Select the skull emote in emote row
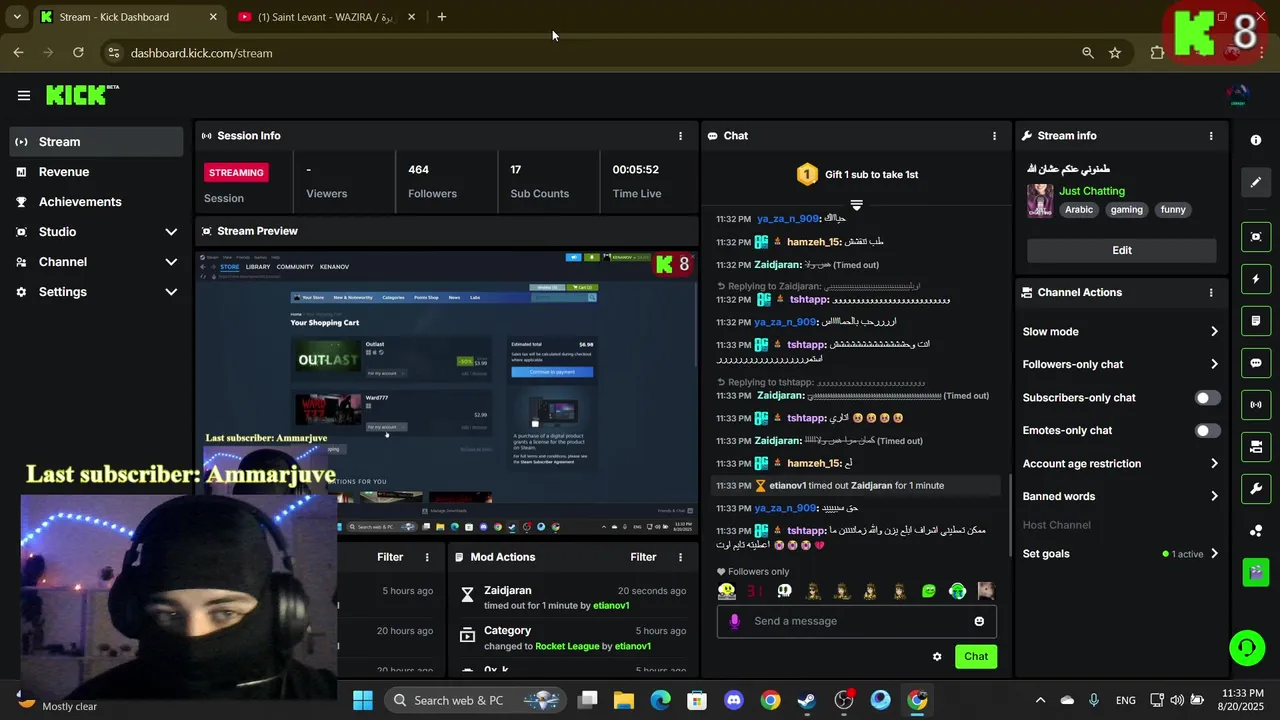This screenshot has width=1280, height=720. pos(785,591)
